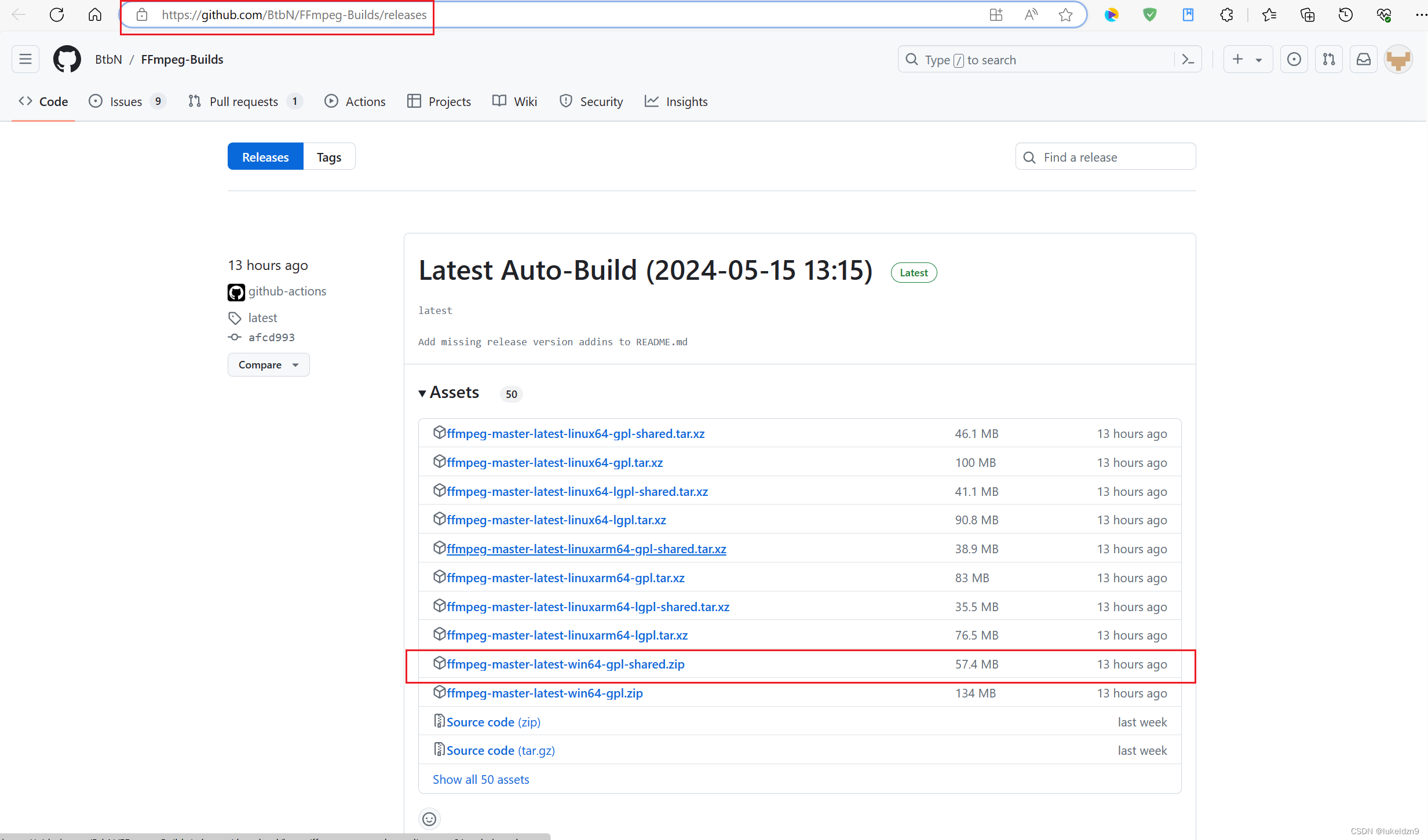The image size is (1428, 840).
Task: Download ffmpeg-master-latest-linuxarm64-lgpl-shared.tar.xz
Action: (x=588, y=607)
